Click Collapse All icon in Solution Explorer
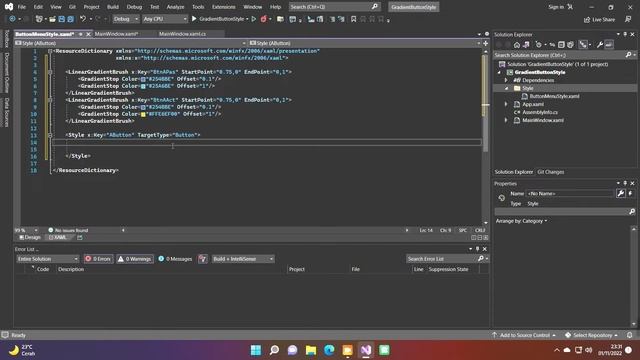The width and height of the screenshot is (640, 360). click(561, 45)
